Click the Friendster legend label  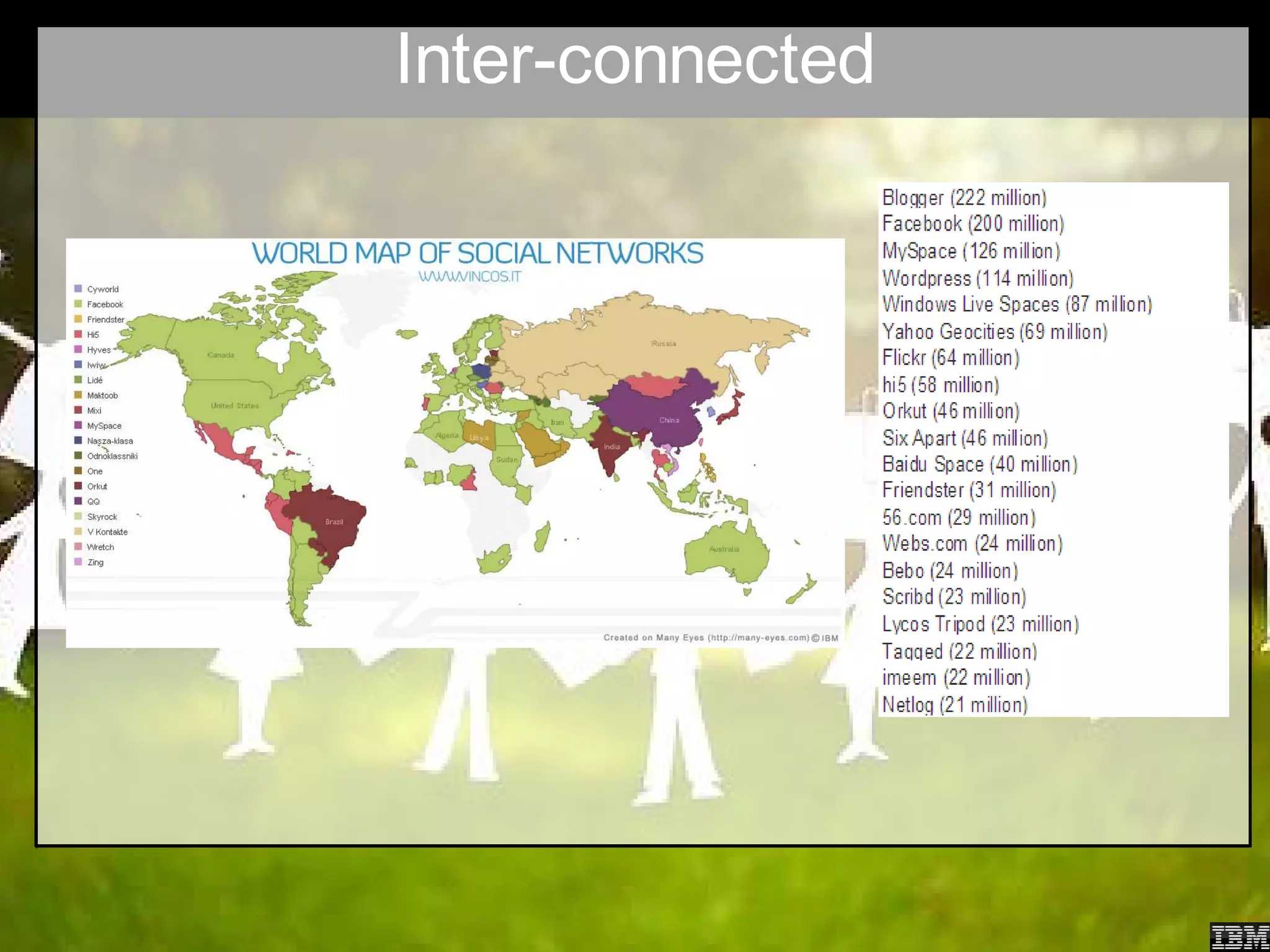click(105, 319)
